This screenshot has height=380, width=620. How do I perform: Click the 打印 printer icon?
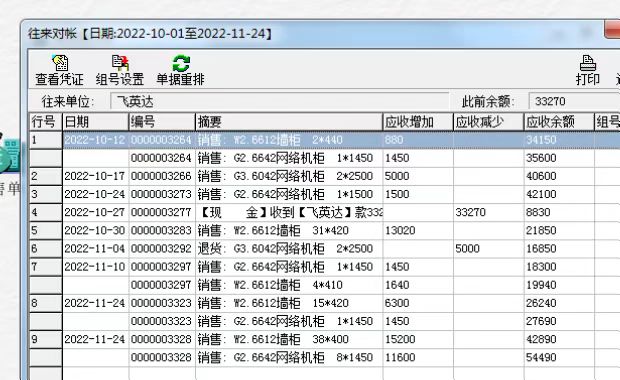(588, 63)
